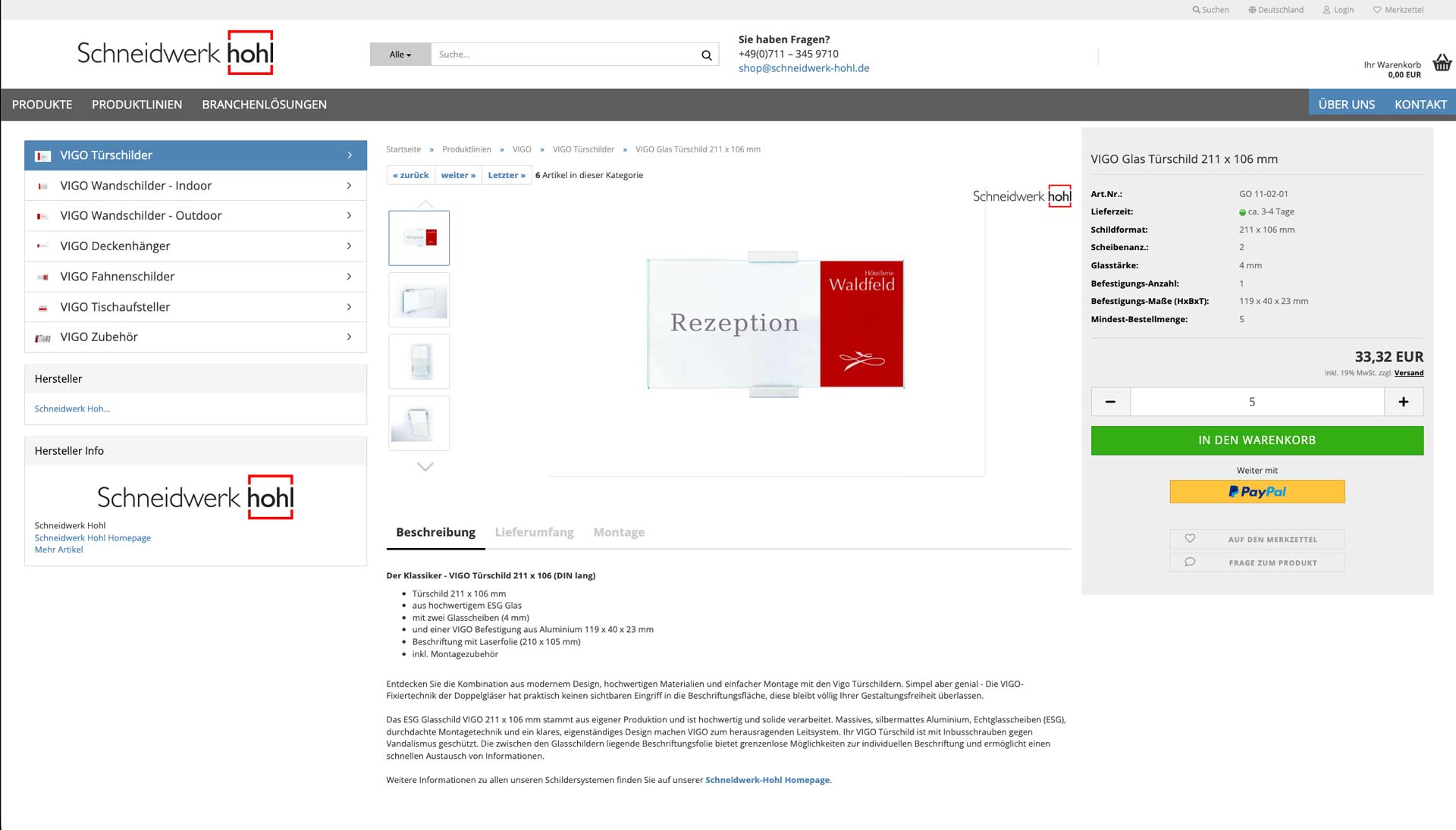This screenshot has width=1456, height=830.
Task: Jump to last article with Letzter »
Action: coord(507,175)
